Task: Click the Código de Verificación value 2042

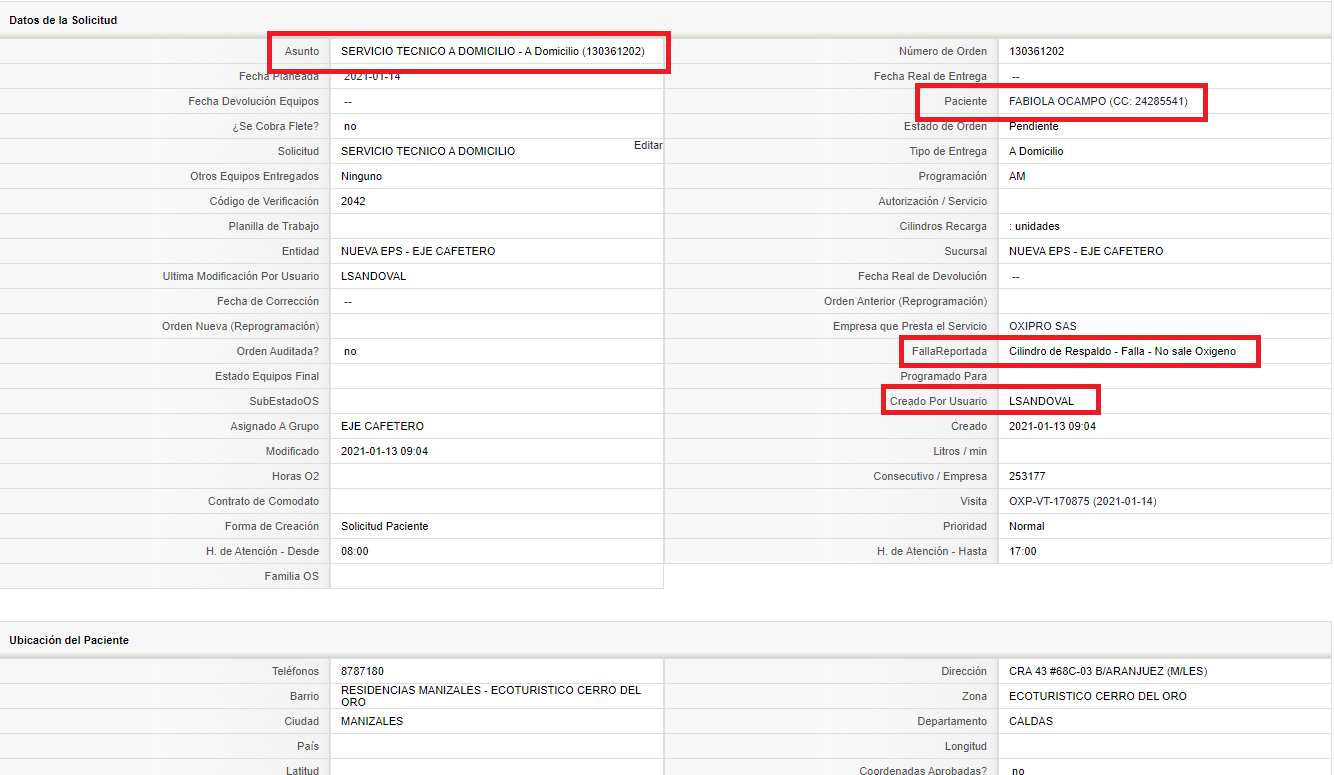Action: click(353, 201)
